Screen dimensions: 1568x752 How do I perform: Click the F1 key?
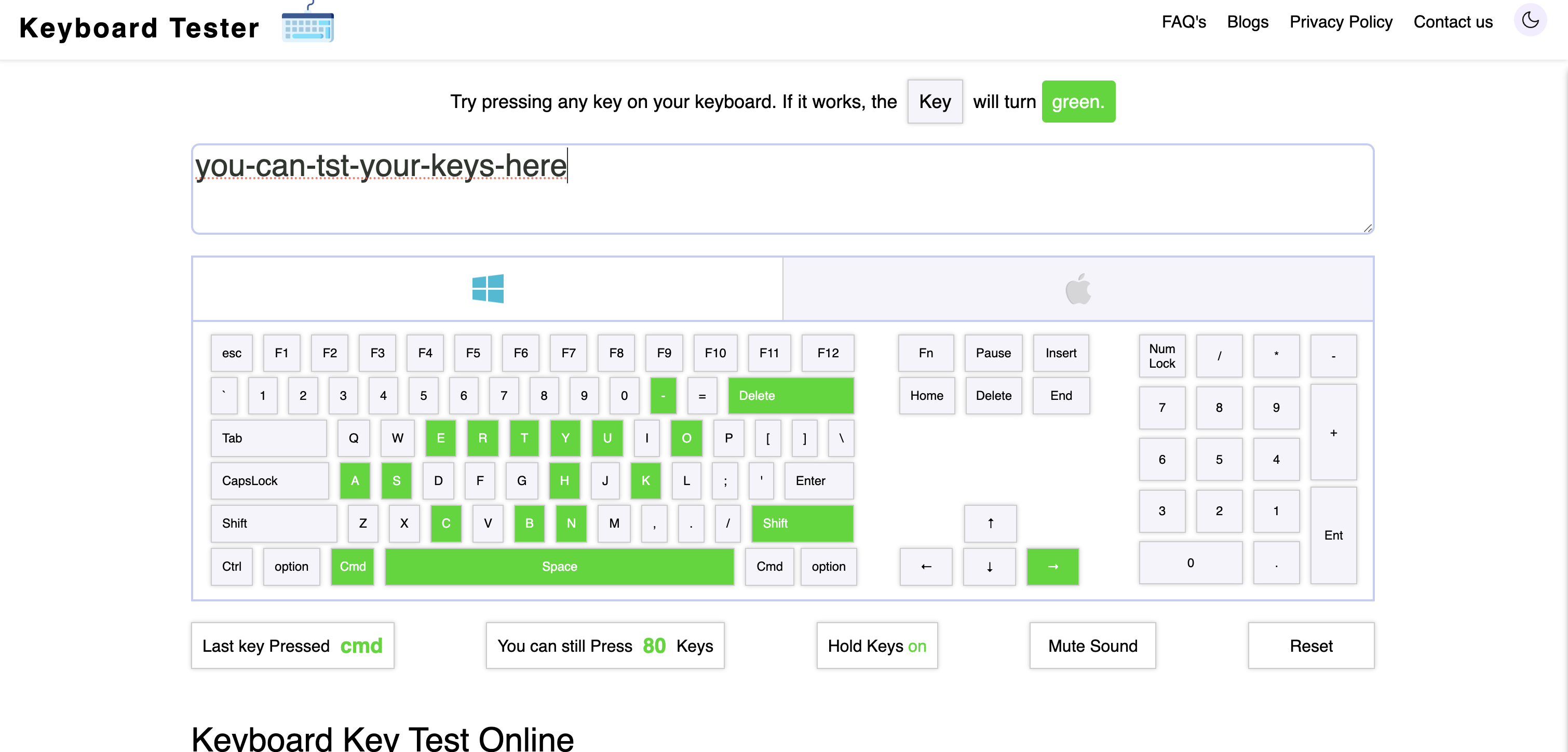coord(281,353)
